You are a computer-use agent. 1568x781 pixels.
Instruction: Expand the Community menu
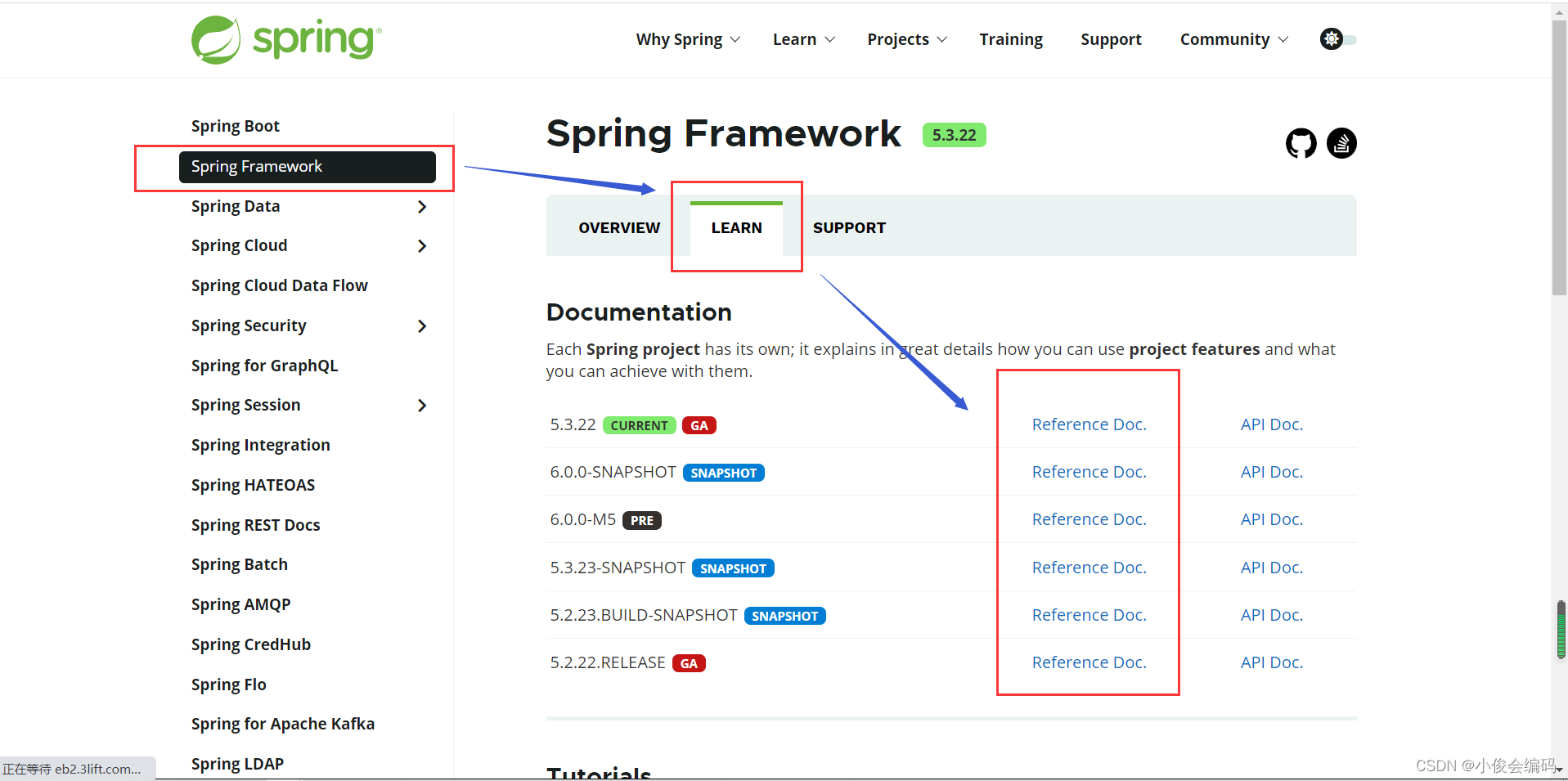tap(1233, 39)
